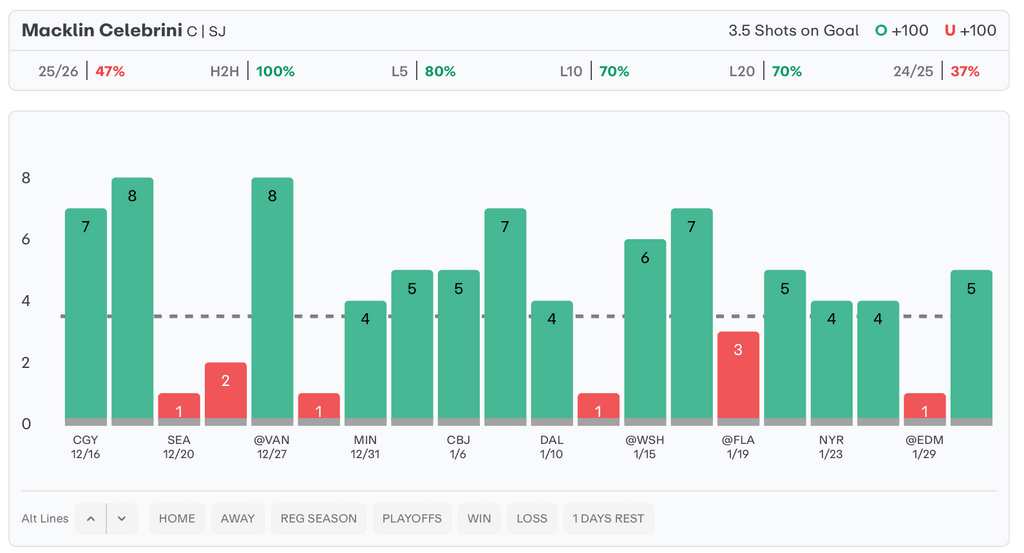Screen dimensions: 1024x553
Task: Toggle the HOME games filter
Action: pos(177,519)
